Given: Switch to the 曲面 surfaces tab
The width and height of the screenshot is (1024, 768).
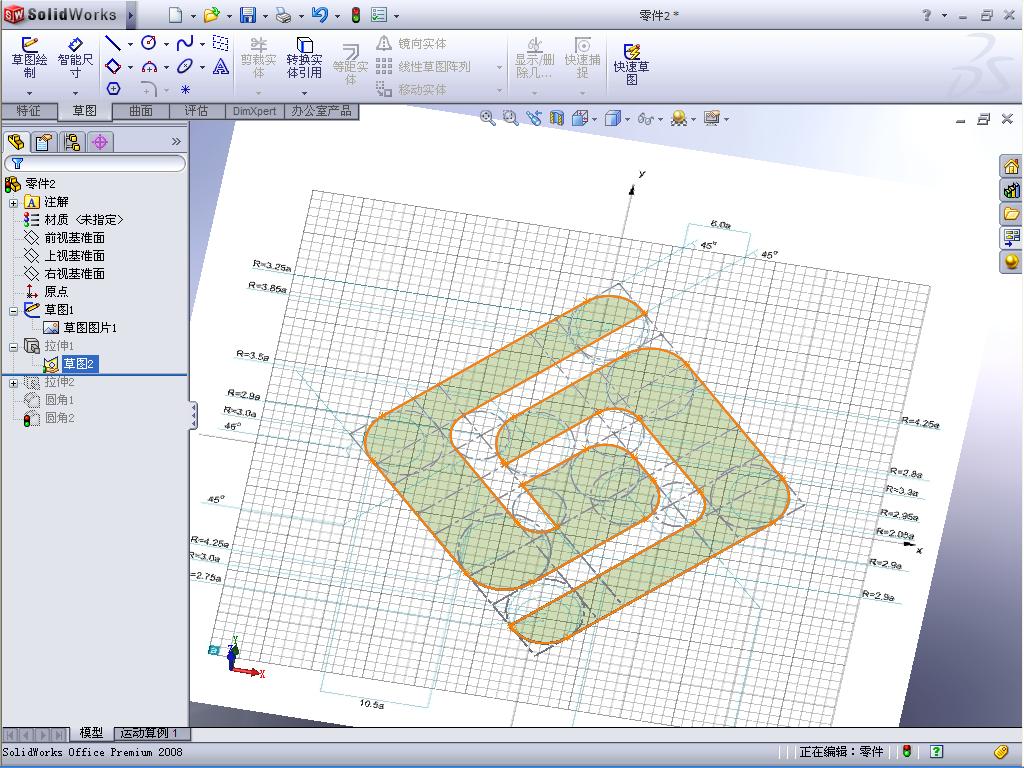Looking at the screenshot, I should coord(140,111).
